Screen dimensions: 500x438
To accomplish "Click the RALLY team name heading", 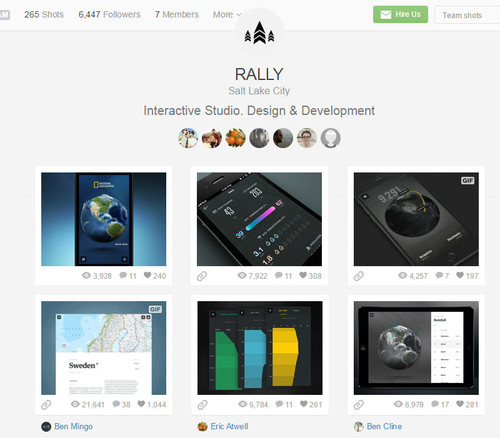I will pyautogui.click(x=259, y=74).
